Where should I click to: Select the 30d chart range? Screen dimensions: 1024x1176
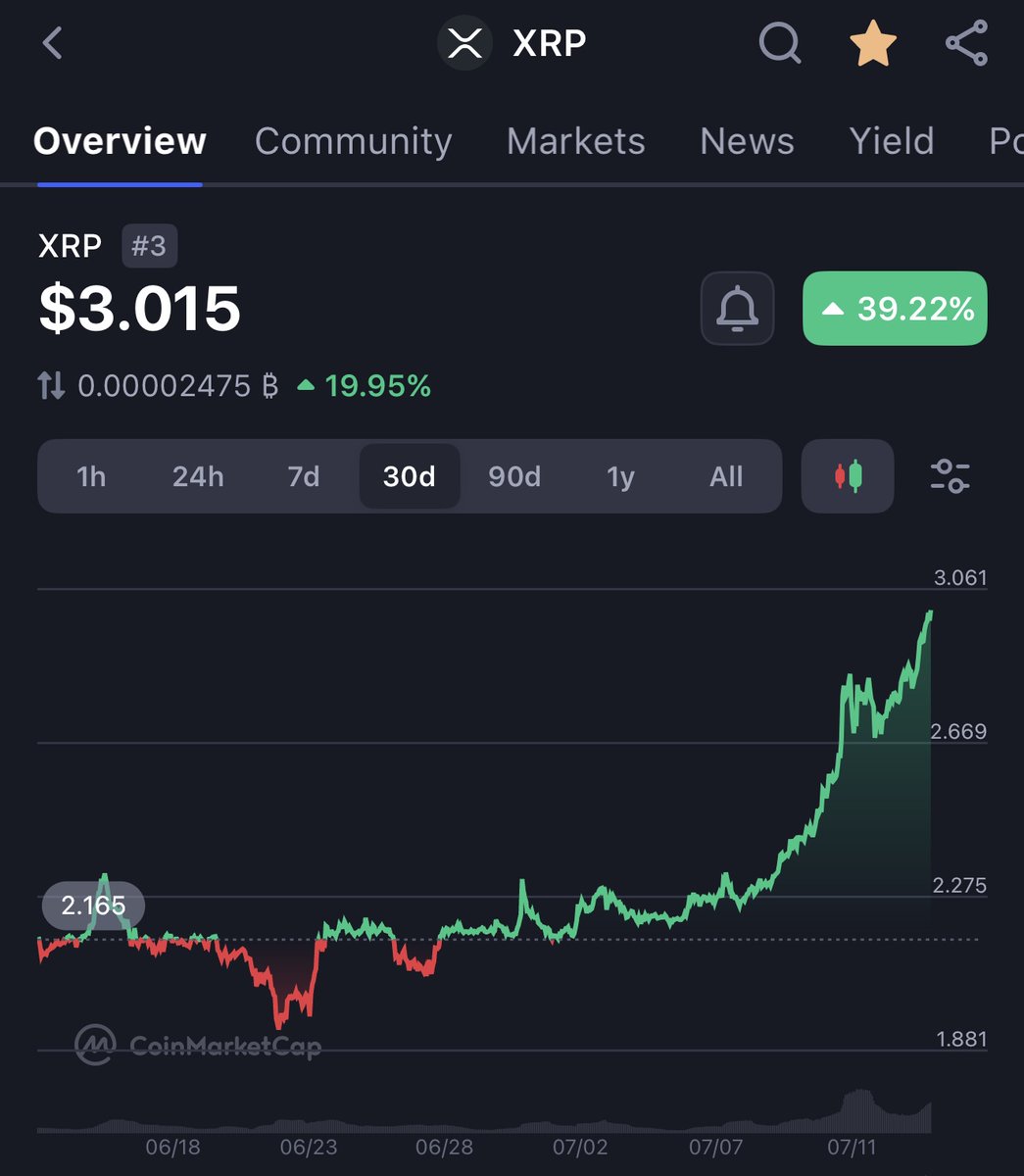click(410, 476)
